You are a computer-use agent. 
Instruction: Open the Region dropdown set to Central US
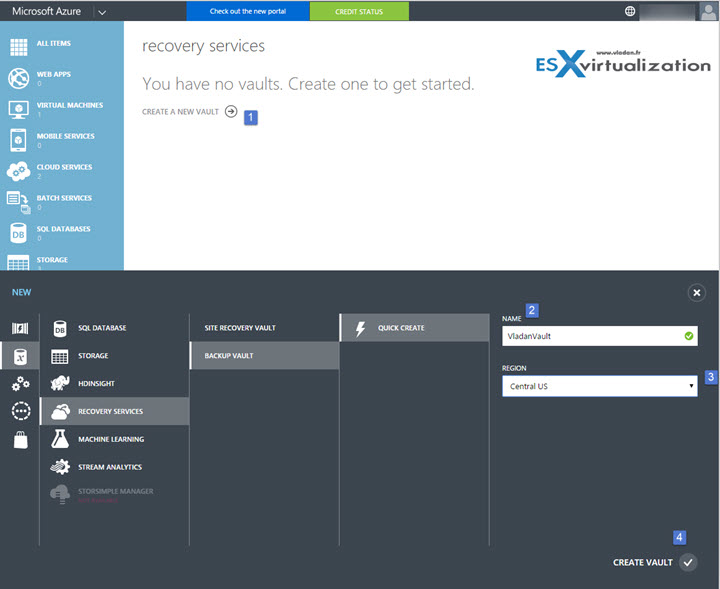(600, 386)
